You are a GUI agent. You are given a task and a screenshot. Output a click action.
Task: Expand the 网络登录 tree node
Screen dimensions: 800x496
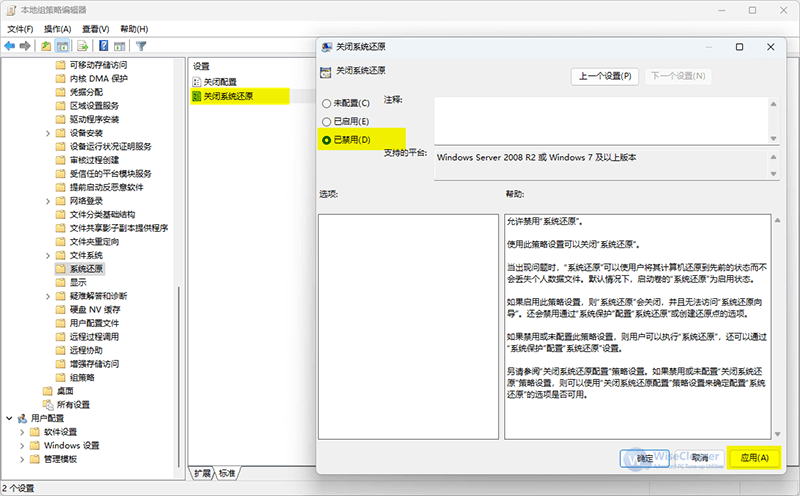pos(47,201)
